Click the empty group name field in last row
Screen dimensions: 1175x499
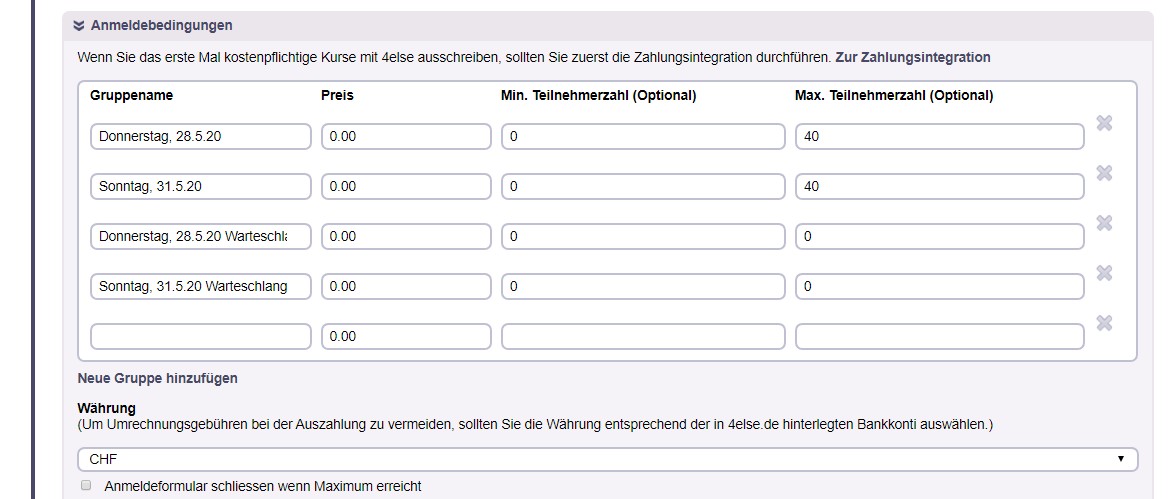[x=201, y=336]
